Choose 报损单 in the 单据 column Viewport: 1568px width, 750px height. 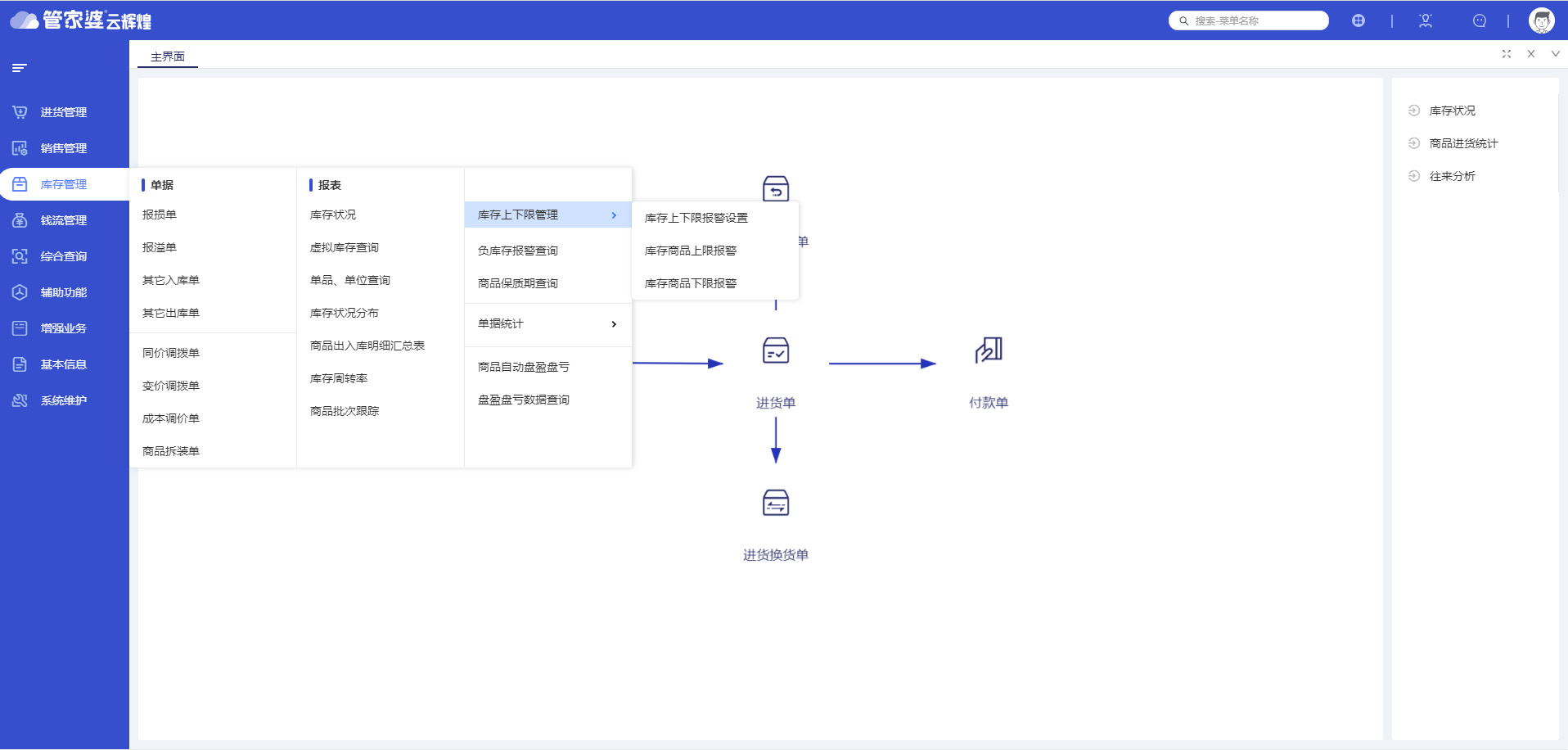pyautogui.click(x=160, y=215)
